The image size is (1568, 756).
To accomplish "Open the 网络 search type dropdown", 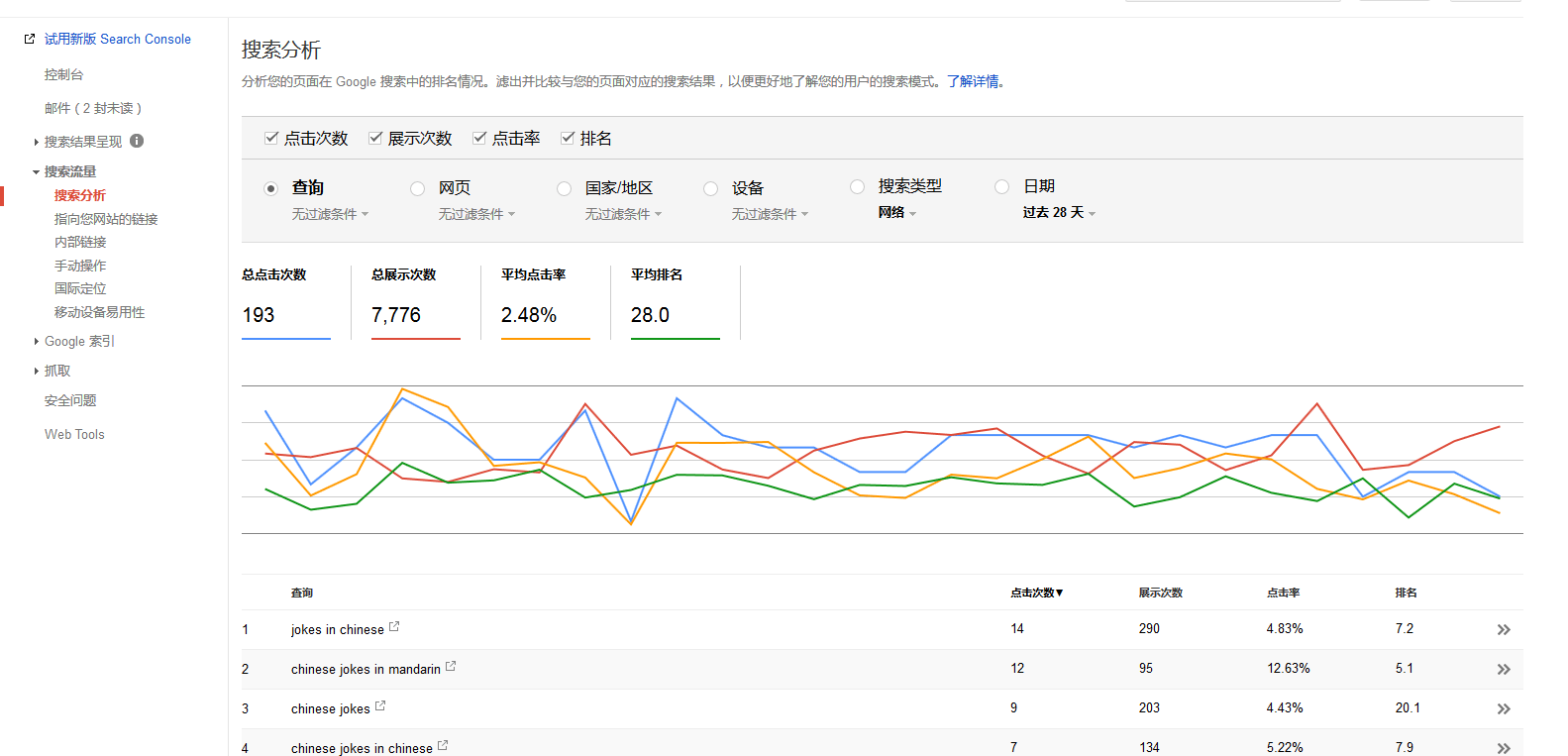I will click(897, 212).
